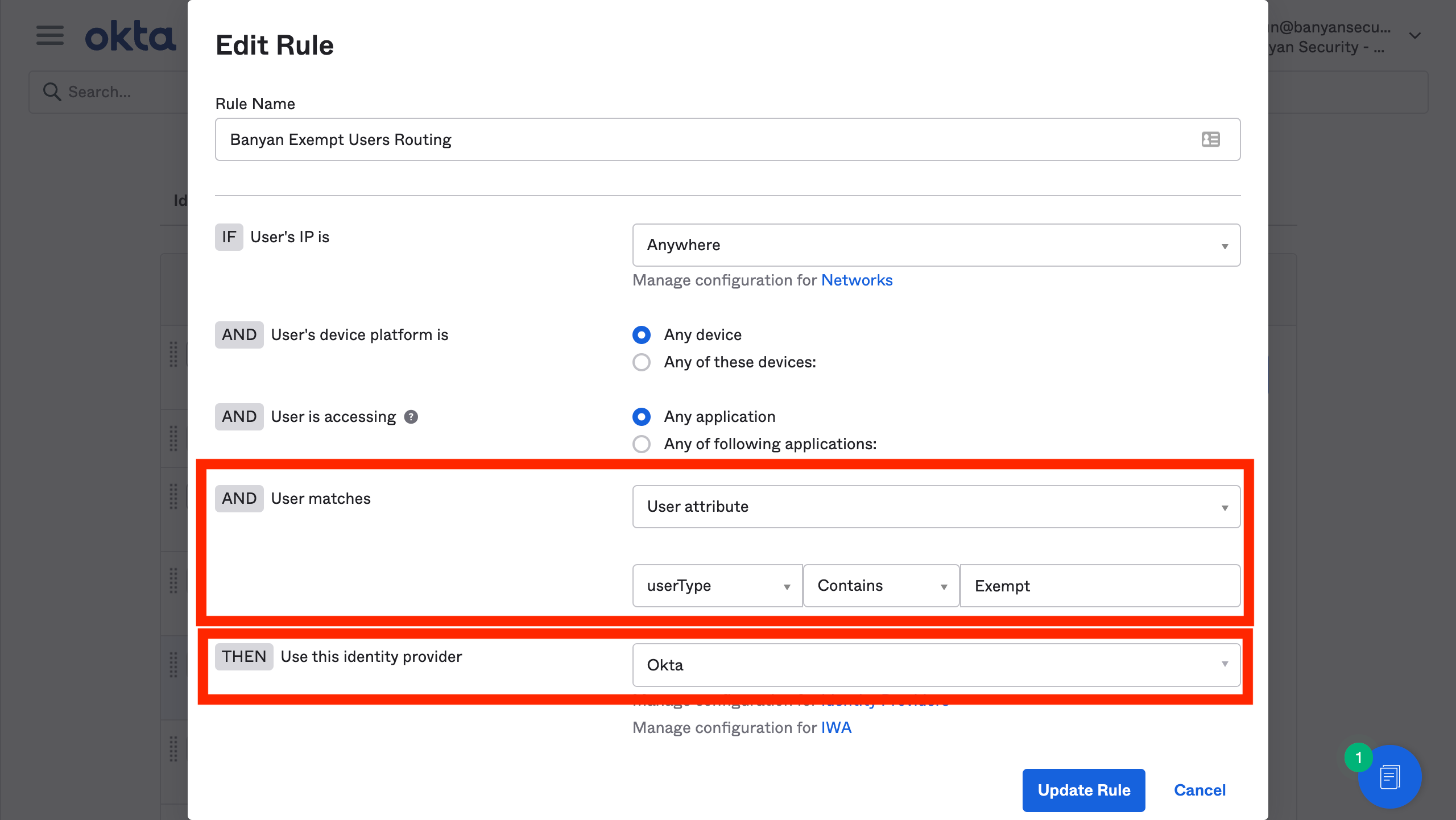Click the contact card icon in Rule Name

[1210, 139]
